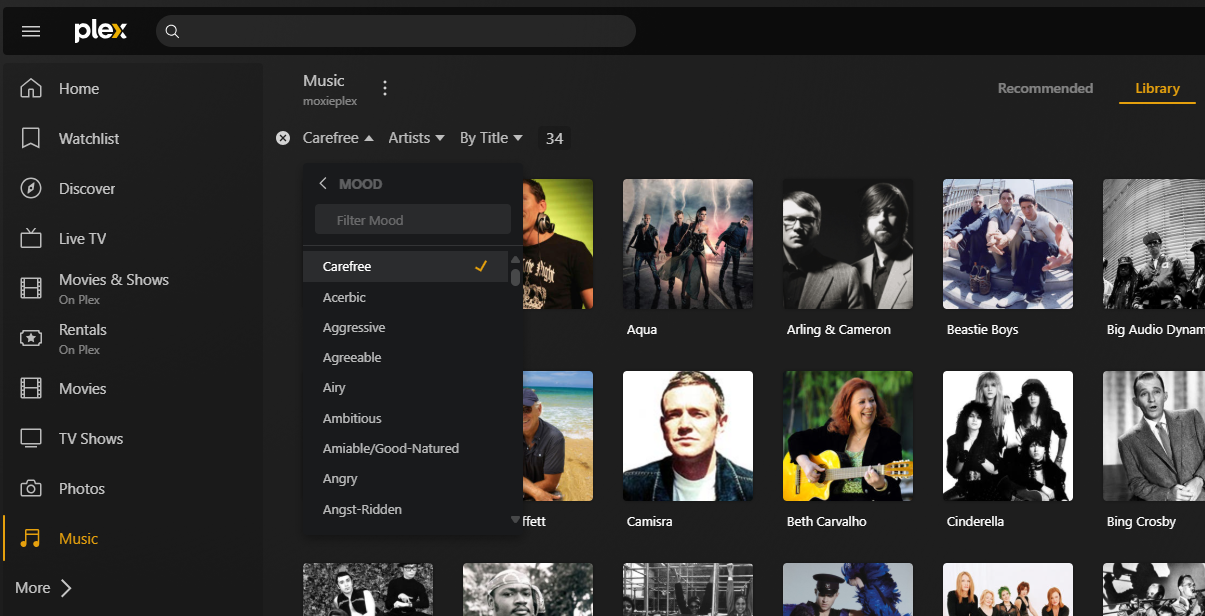The image size is (1205, 616).
Task: Click the Watchlist bookmark icon
Action: [31, 138]
